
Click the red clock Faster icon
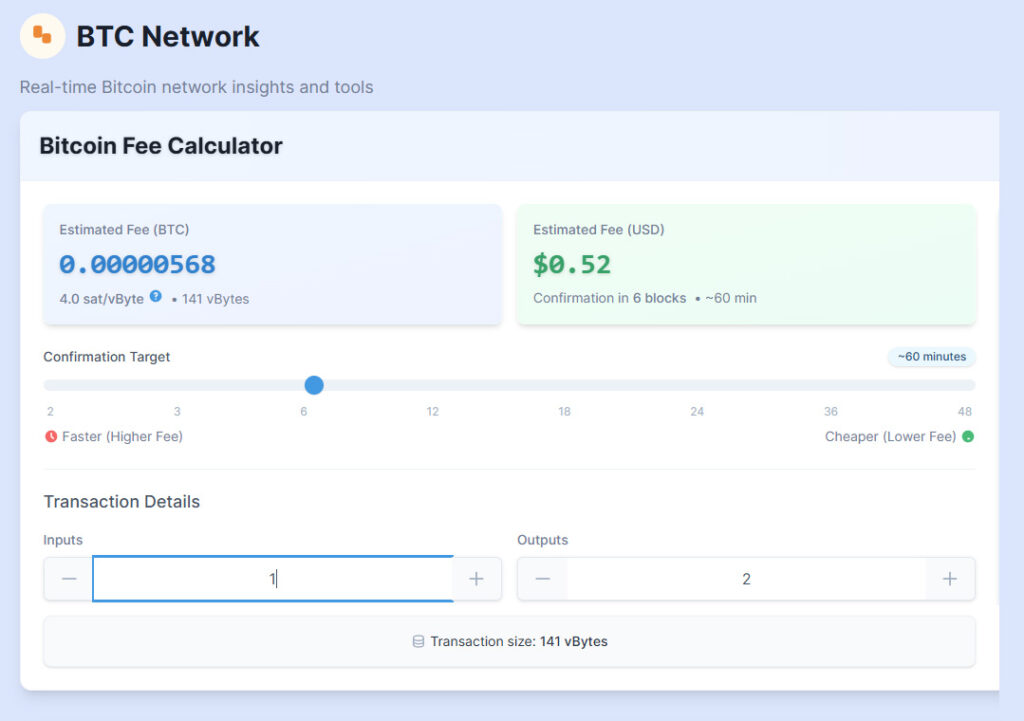click(51, 436)
